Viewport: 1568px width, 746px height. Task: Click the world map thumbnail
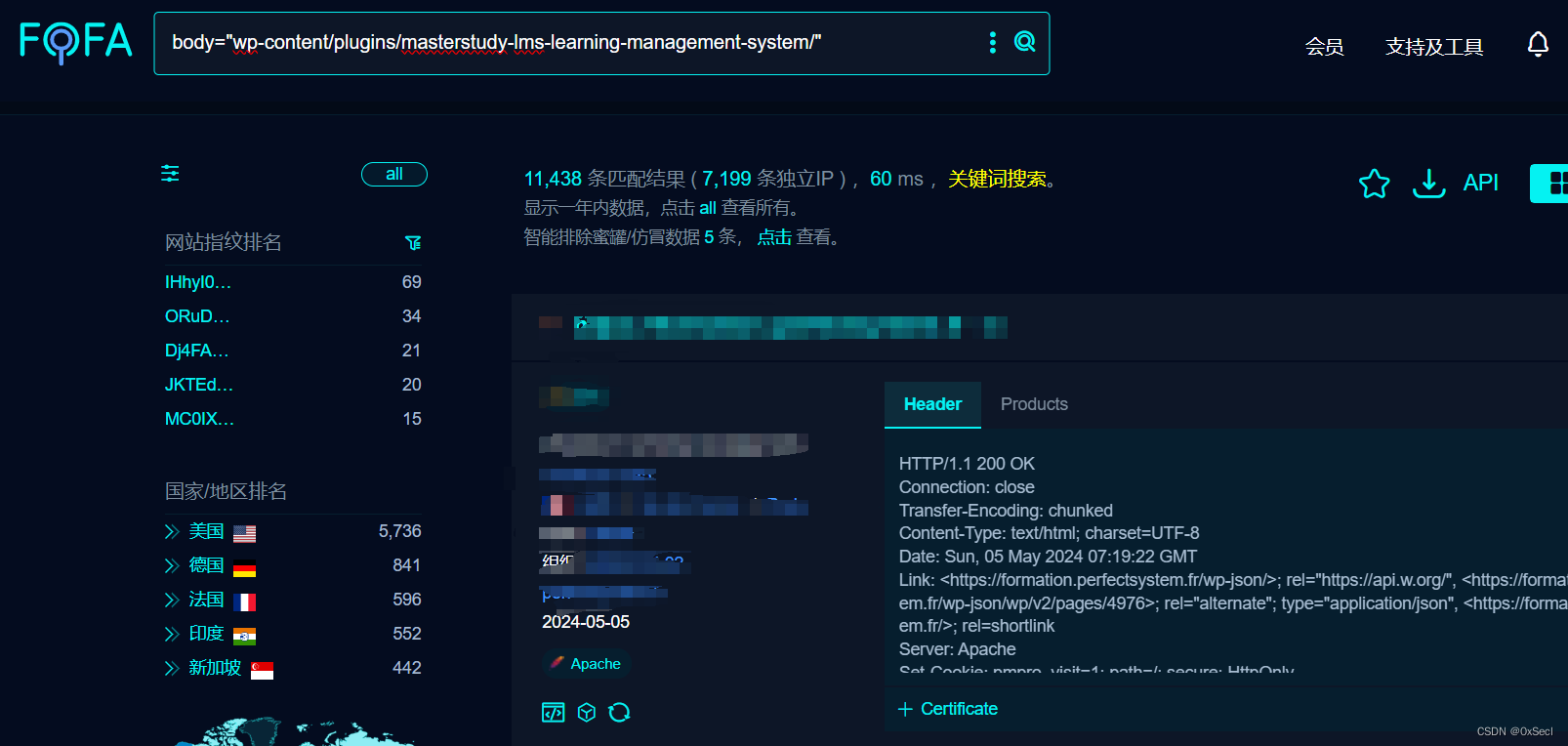[x=293, y=732]
